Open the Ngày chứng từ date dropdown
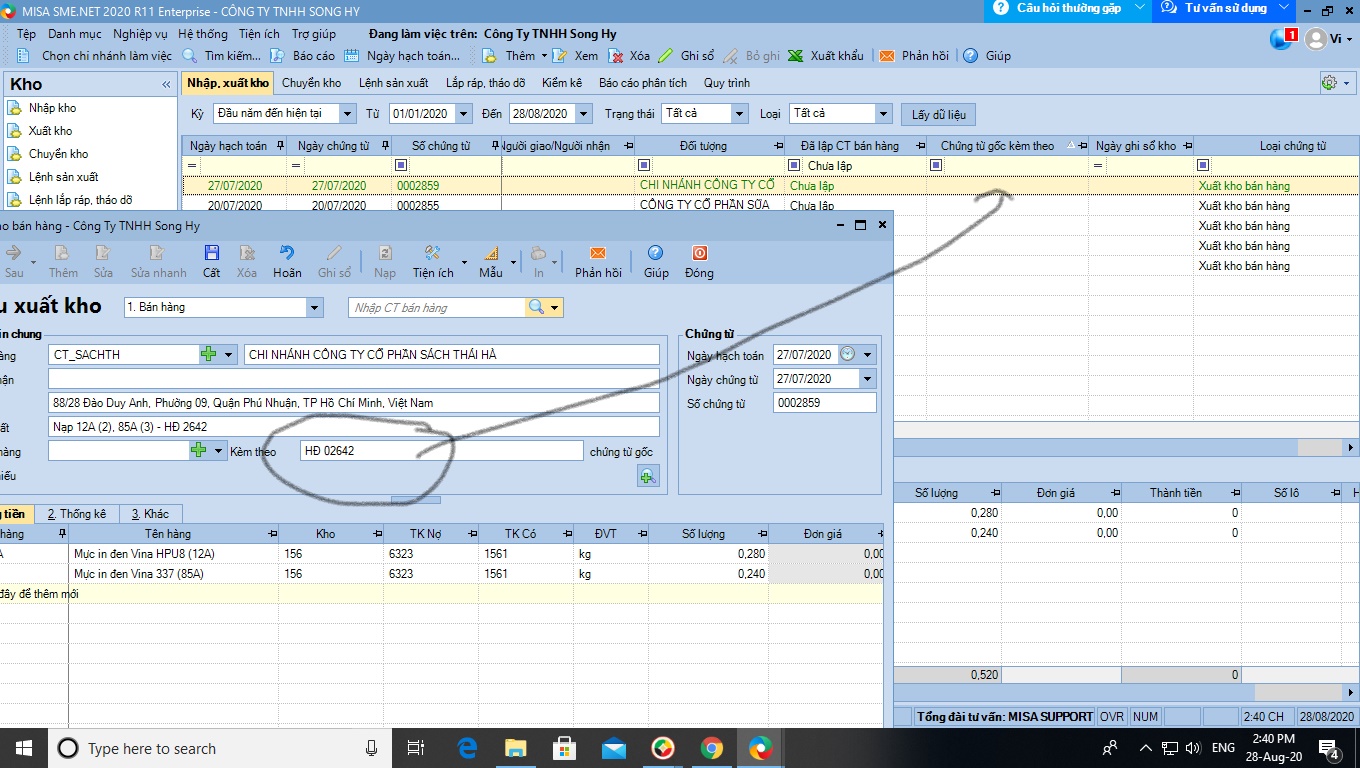This screenshot has width=1360, height=768. click(x=867, y=379)
